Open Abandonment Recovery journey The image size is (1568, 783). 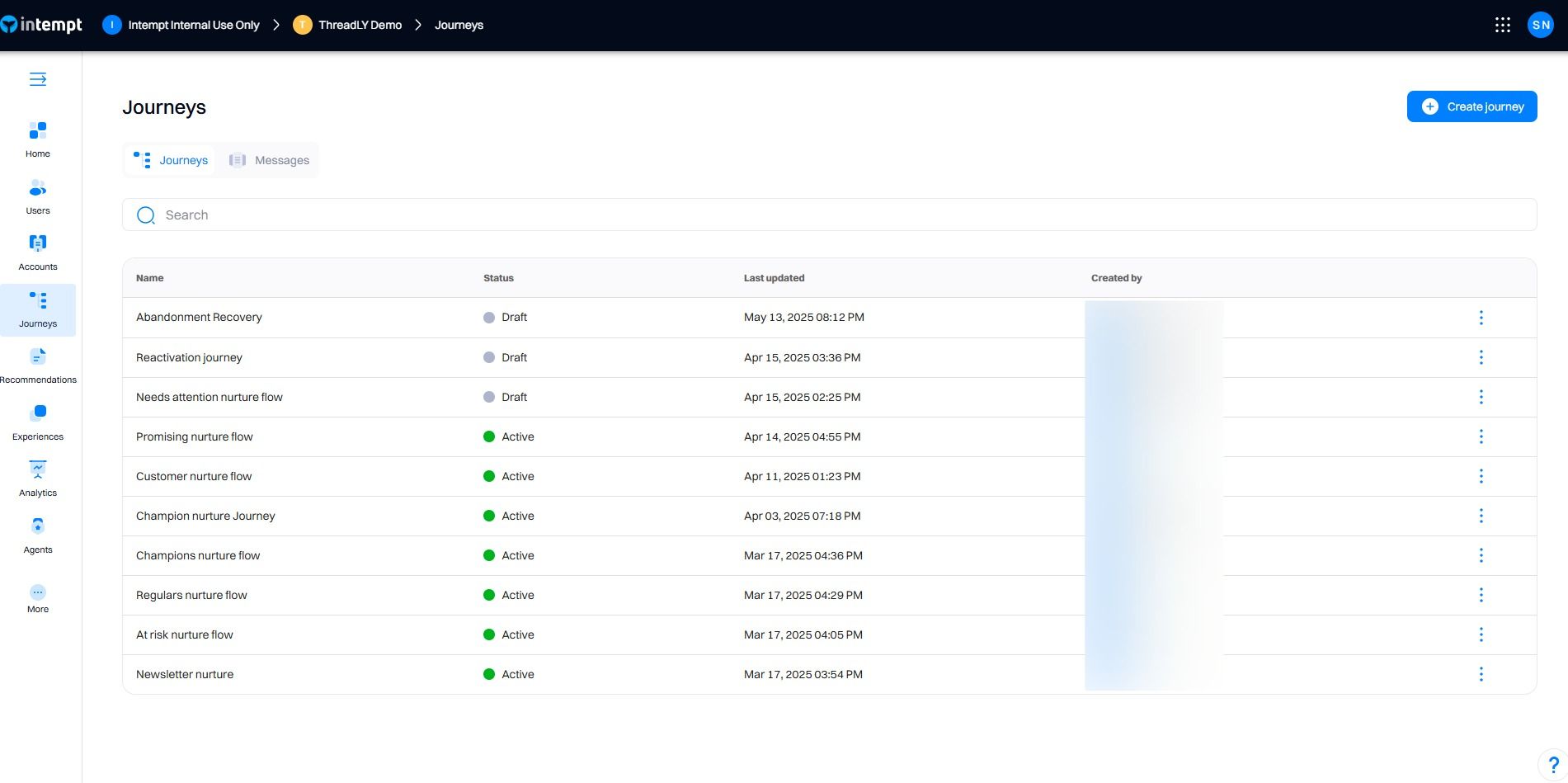pos(199,317)
